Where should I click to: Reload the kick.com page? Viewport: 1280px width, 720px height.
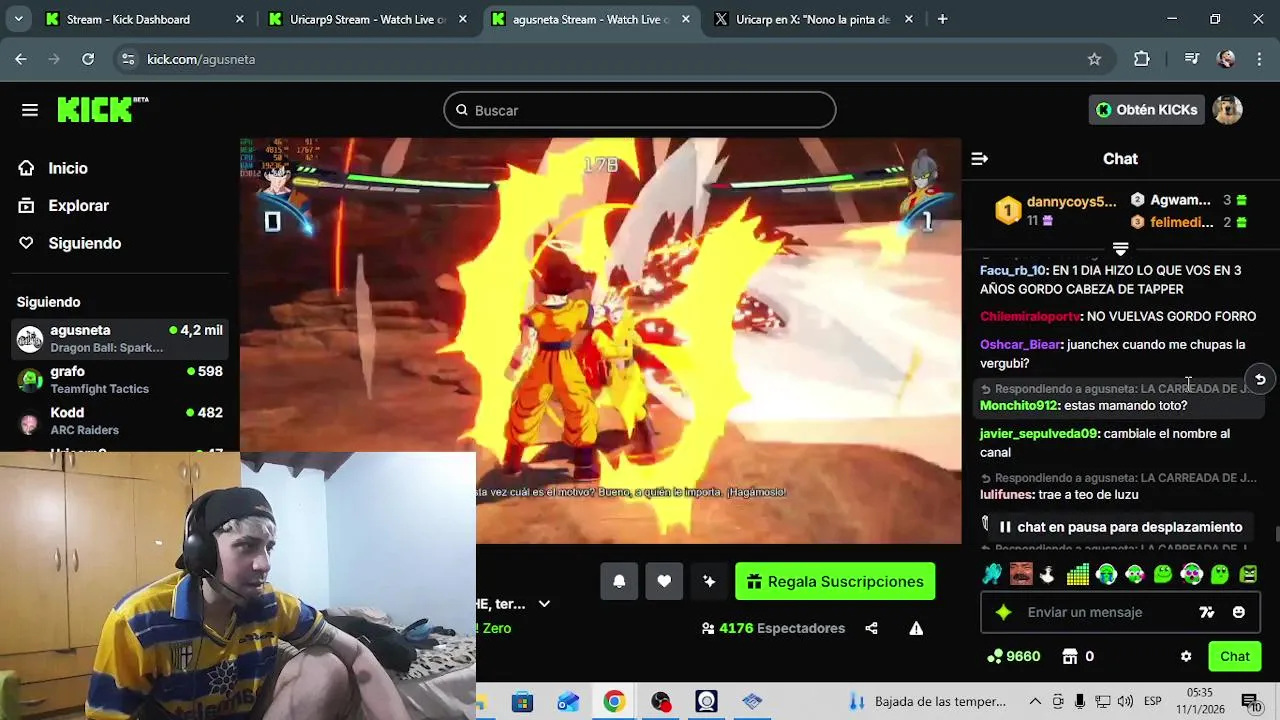[88, 59]
